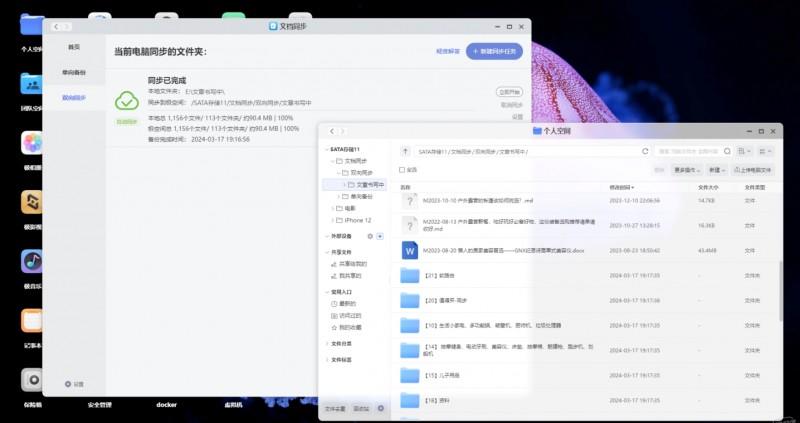Viewport: 800px width, 423px height.
Task: Switch to the 双向同步 tab in 文档同步
Action: click(x=74, y=97)
